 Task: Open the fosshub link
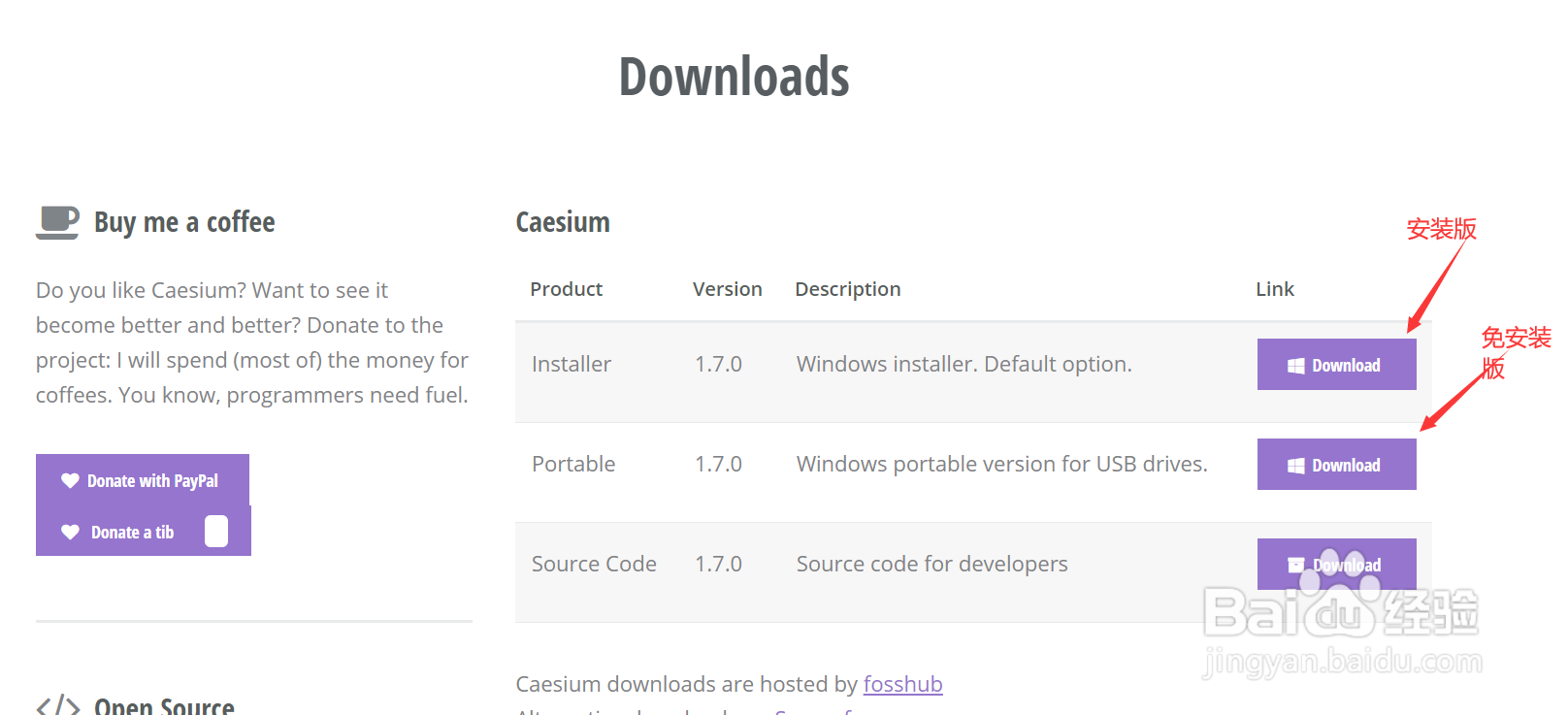coord(902,684)
